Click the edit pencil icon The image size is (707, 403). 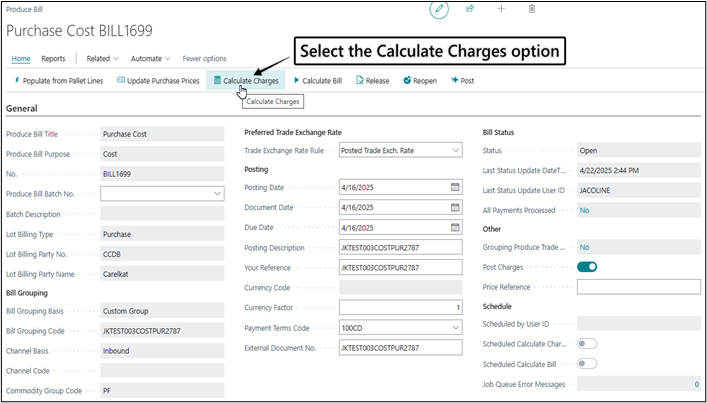439,9
